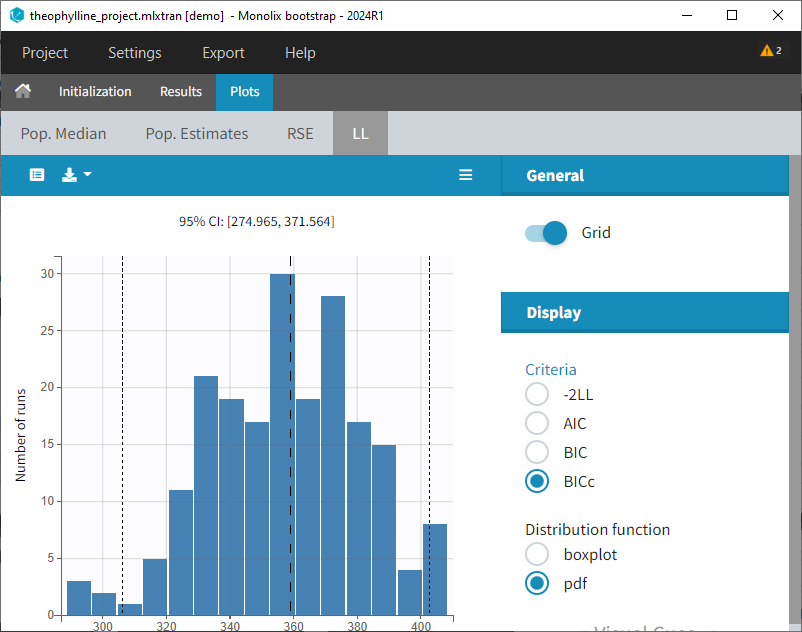
Task: Open the warning notifications icon
Action: 771,51
